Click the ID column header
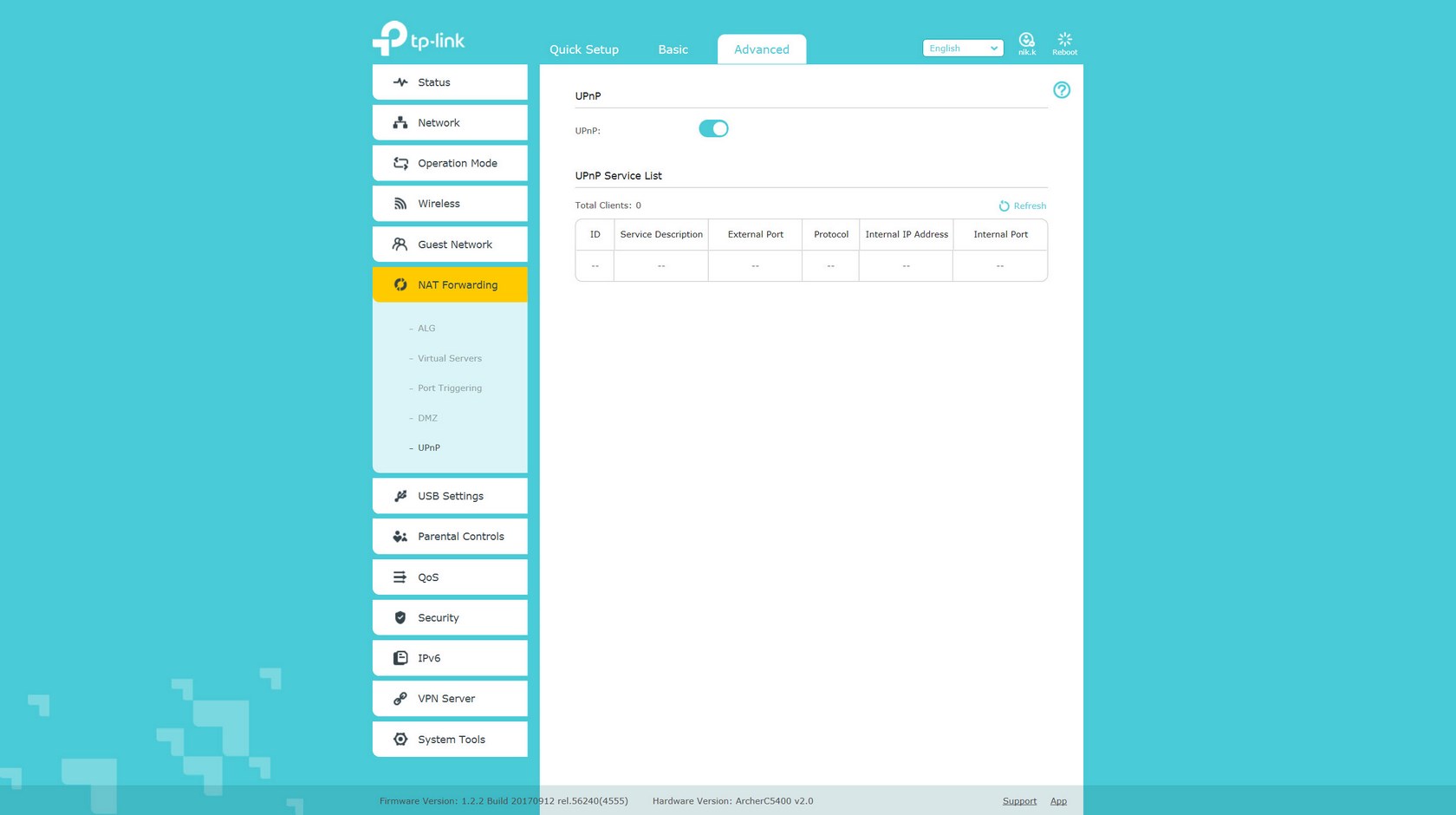1456x815 pixels. [x=595, y=235]
